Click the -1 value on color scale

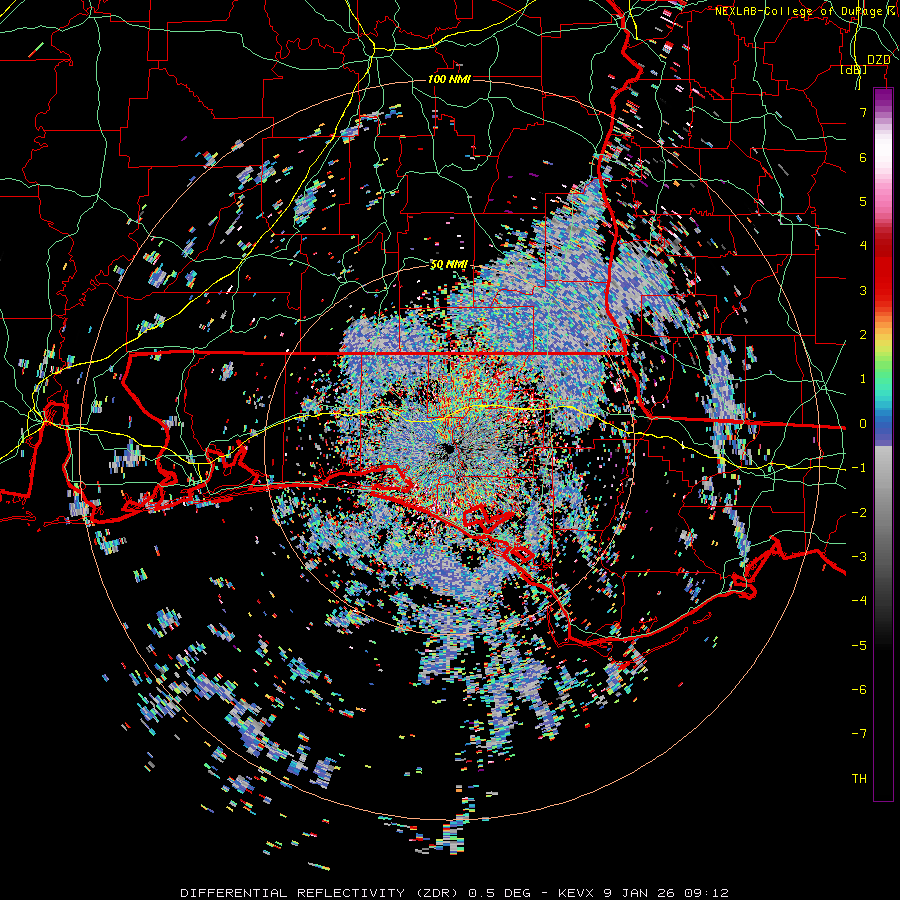[859, 468]
